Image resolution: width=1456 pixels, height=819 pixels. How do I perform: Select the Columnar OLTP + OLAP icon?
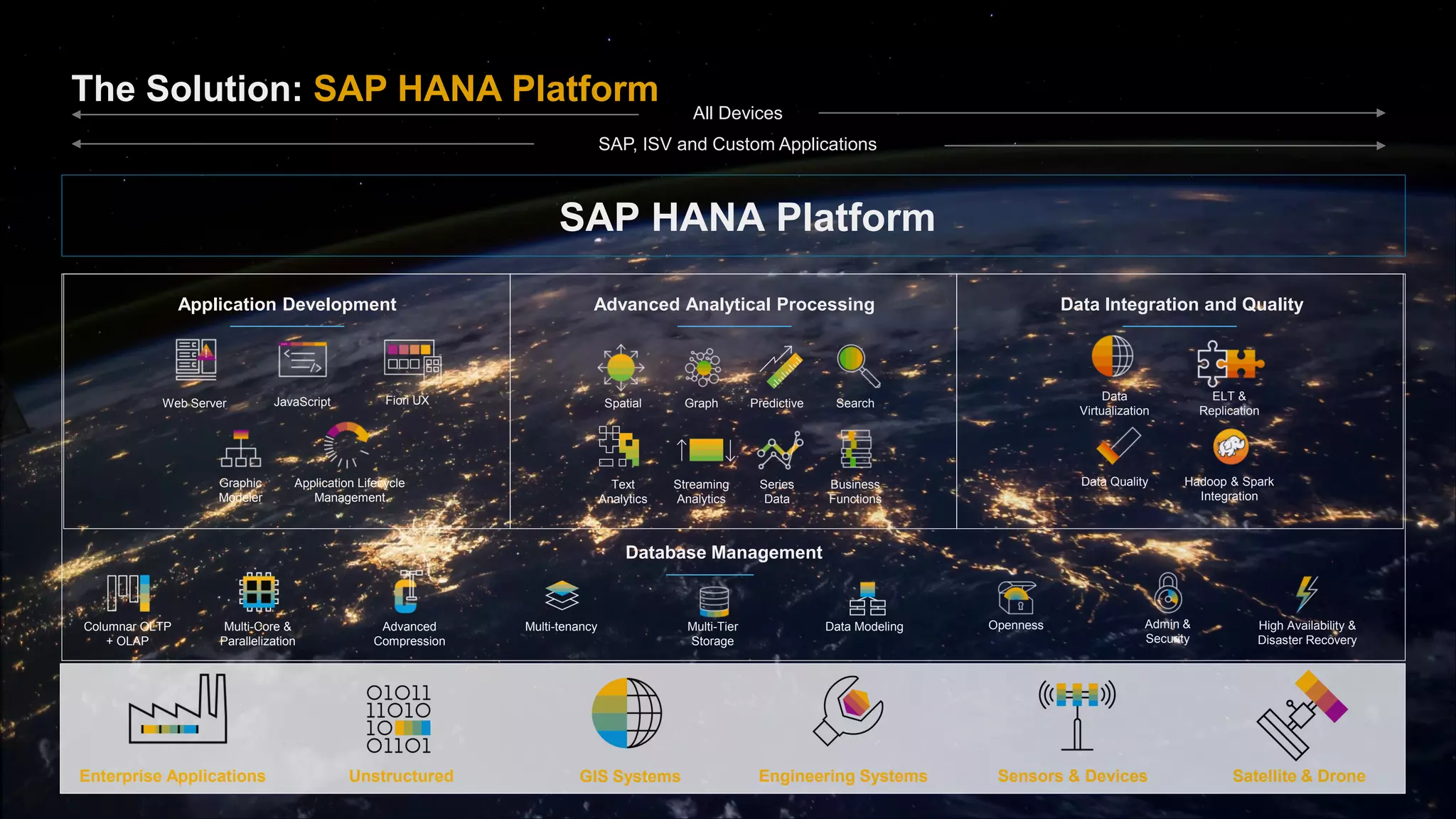(129, 593)
